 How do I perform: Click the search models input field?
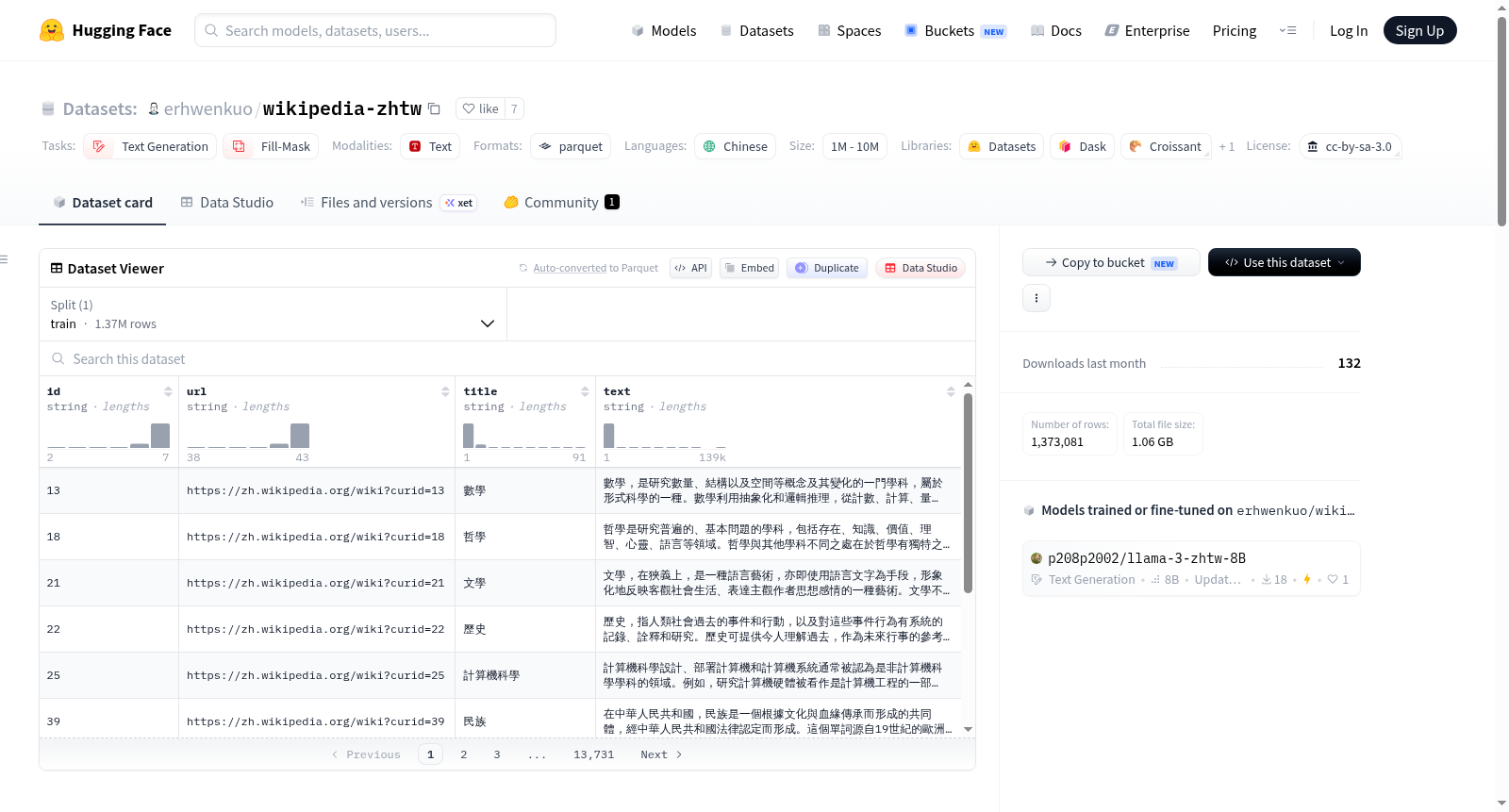375,30
